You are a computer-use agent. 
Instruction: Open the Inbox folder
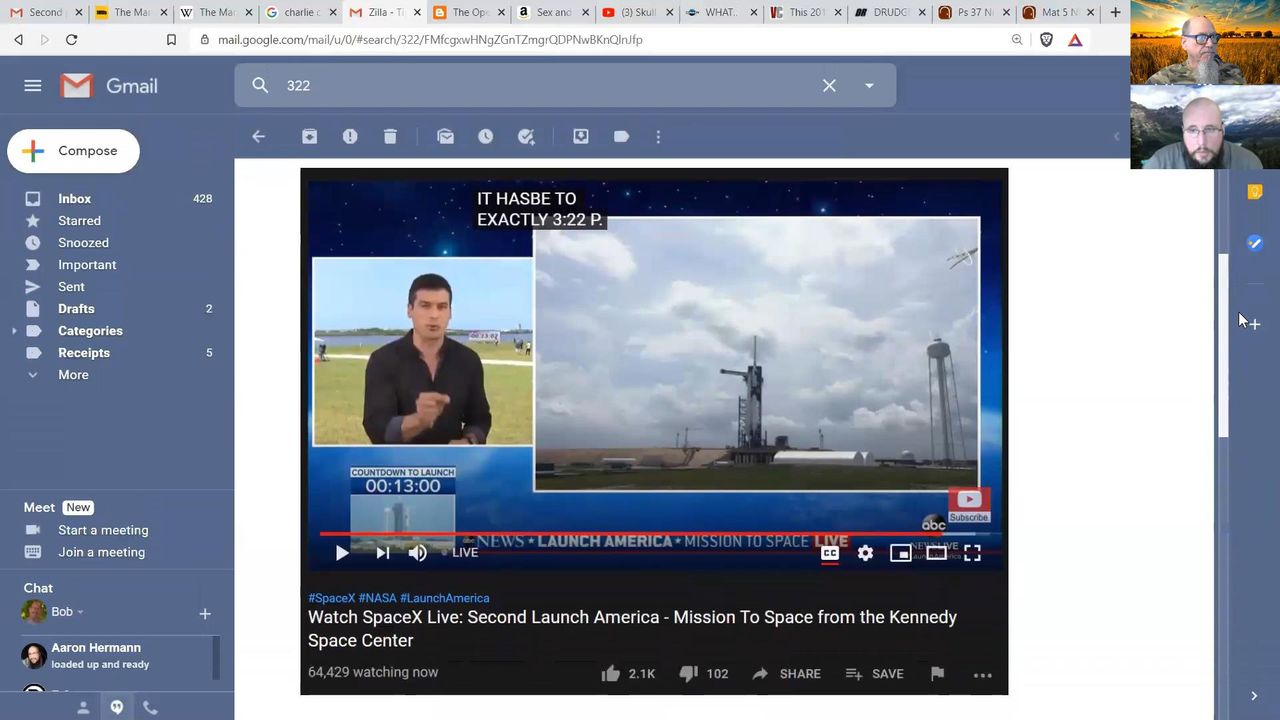(74, 199)
